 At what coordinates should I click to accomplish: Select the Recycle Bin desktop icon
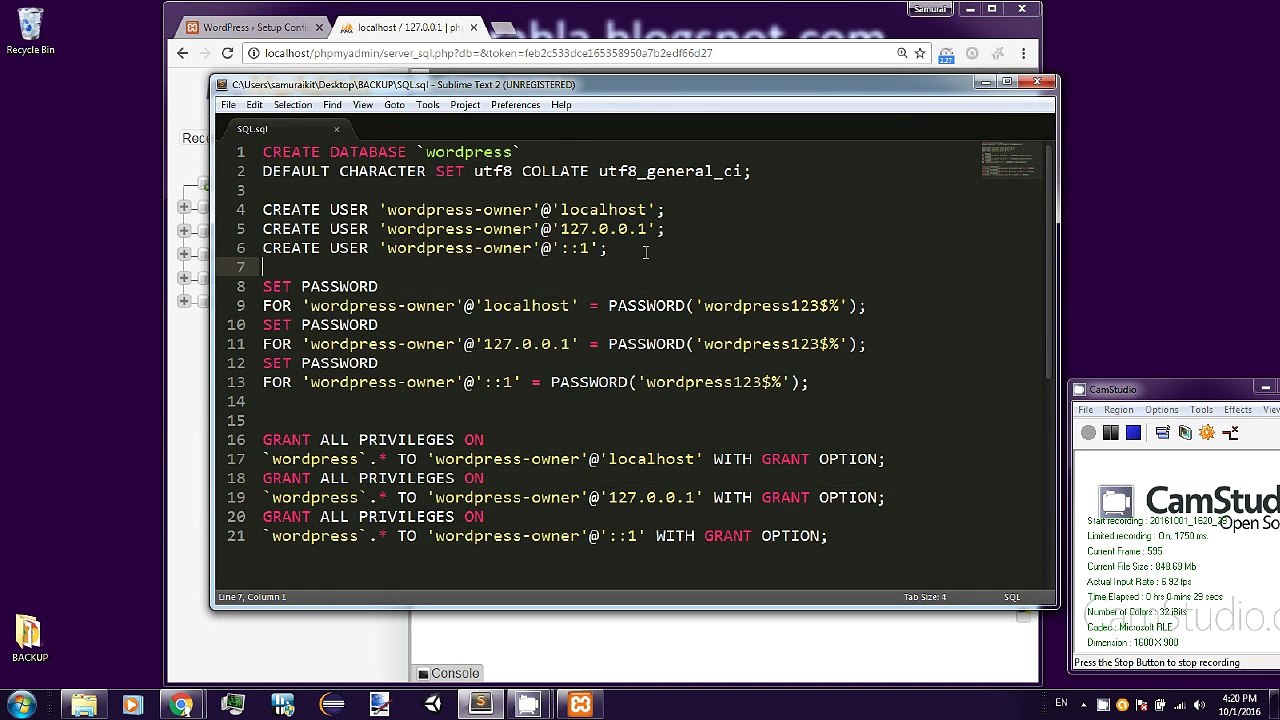pyautogui.click(x=30, y=32)
